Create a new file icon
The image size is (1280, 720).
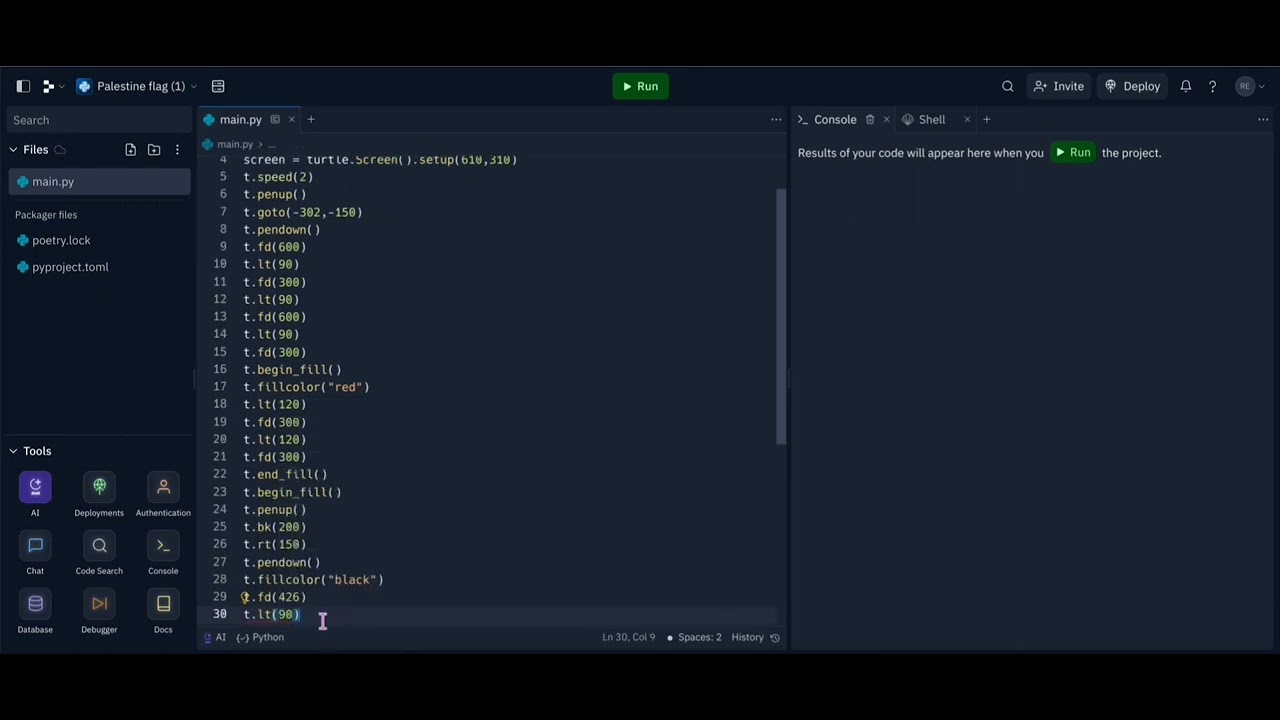coord(131,149)
